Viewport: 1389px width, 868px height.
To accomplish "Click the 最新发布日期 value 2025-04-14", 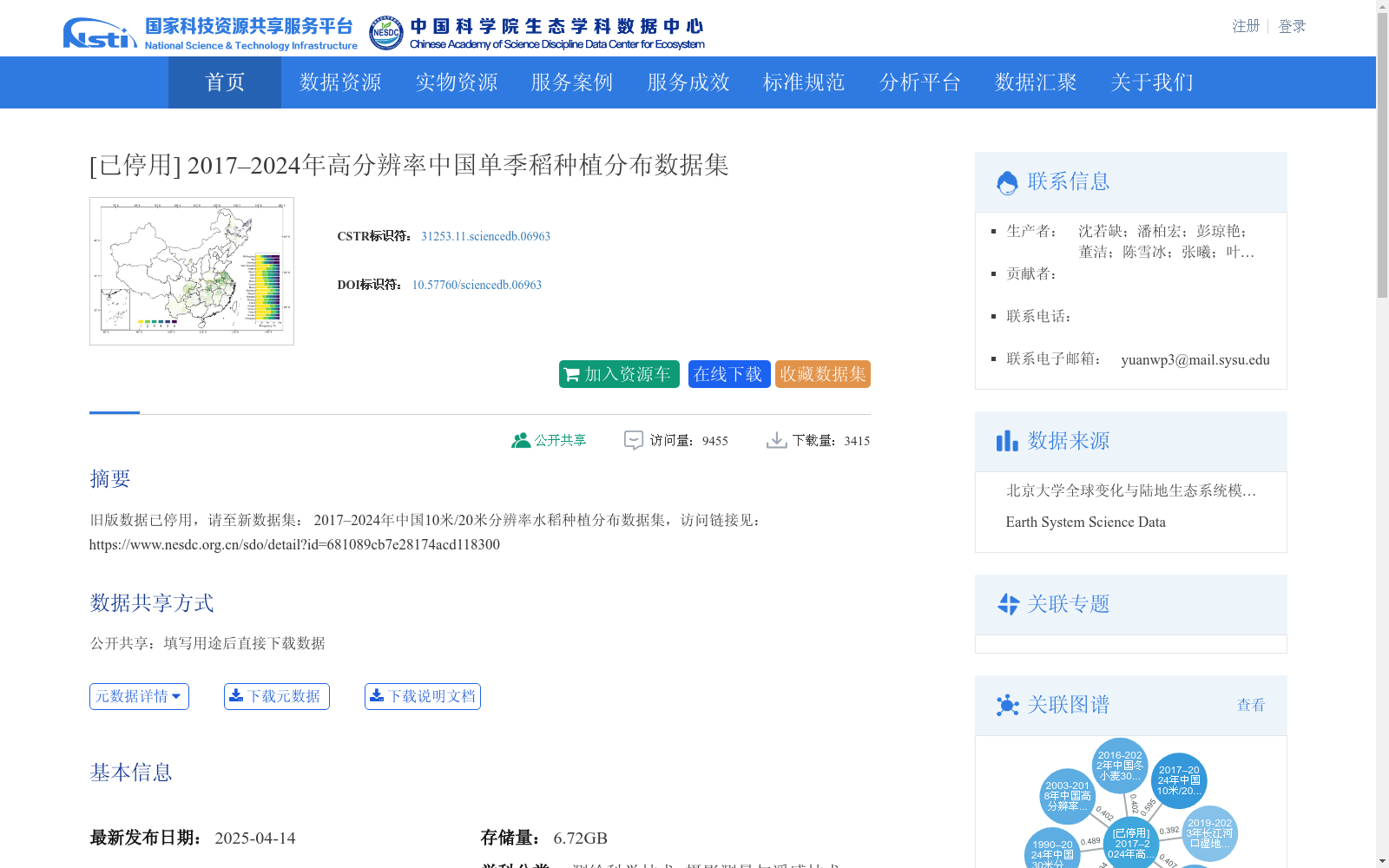I will coord(255,838).
